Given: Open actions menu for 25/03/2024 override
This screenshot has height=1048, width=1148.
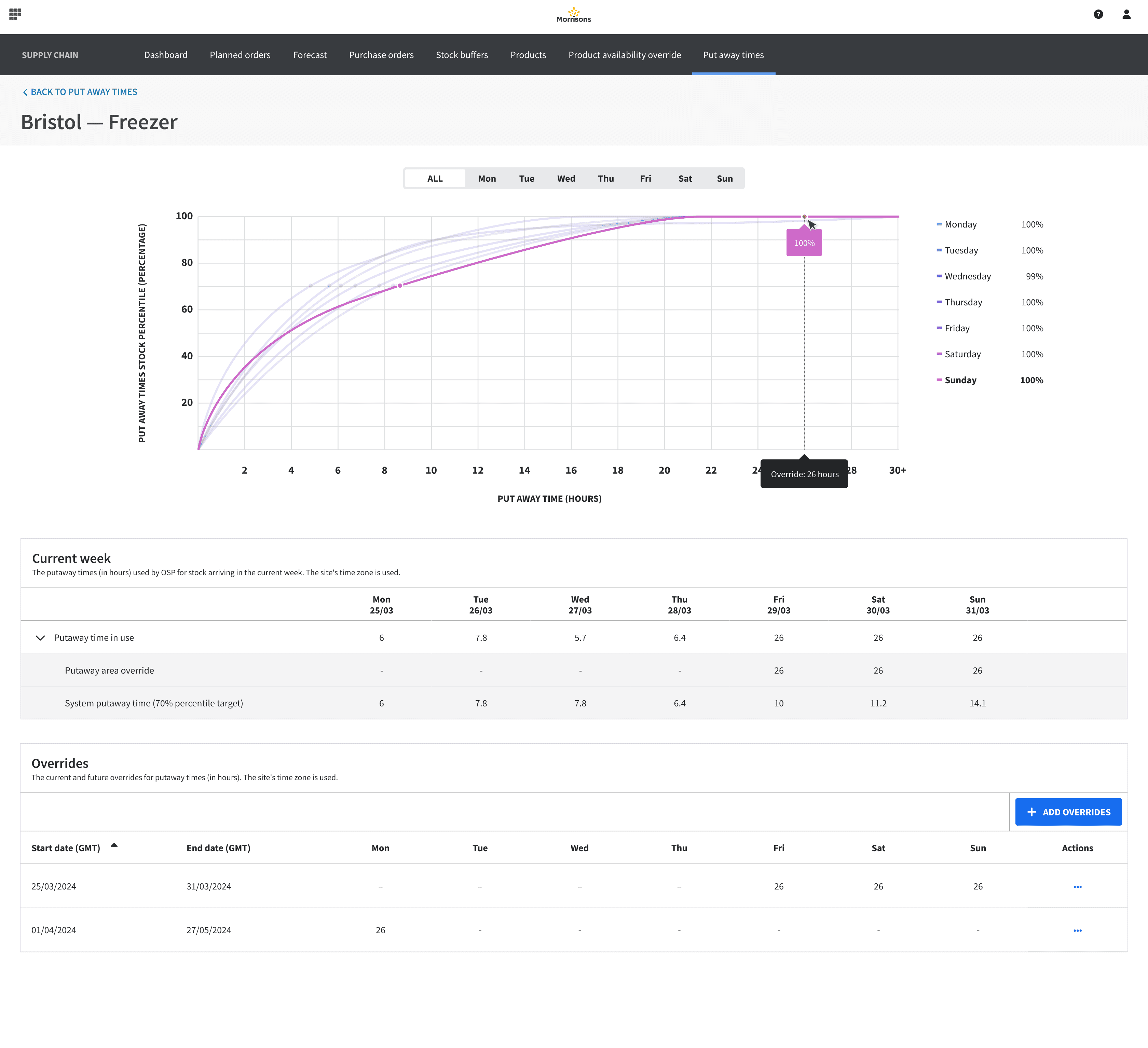Looking at the screenshot, I should coord(1077,886).
